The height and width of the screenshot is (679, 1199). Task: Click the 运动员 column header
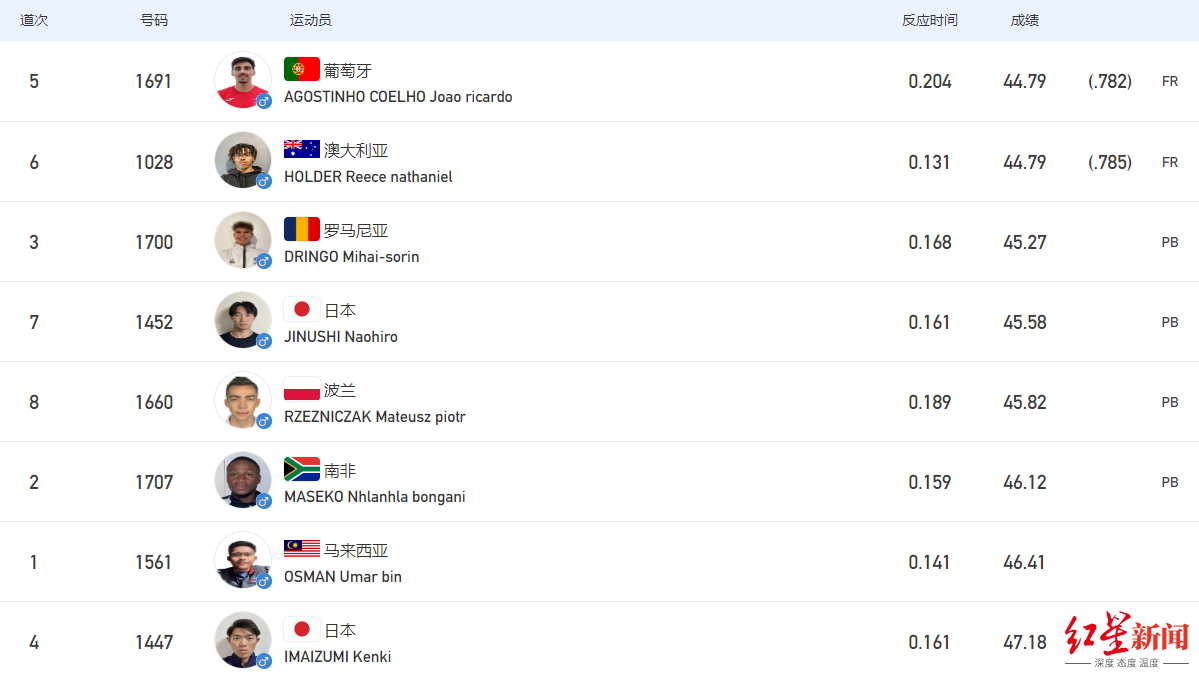310,20
